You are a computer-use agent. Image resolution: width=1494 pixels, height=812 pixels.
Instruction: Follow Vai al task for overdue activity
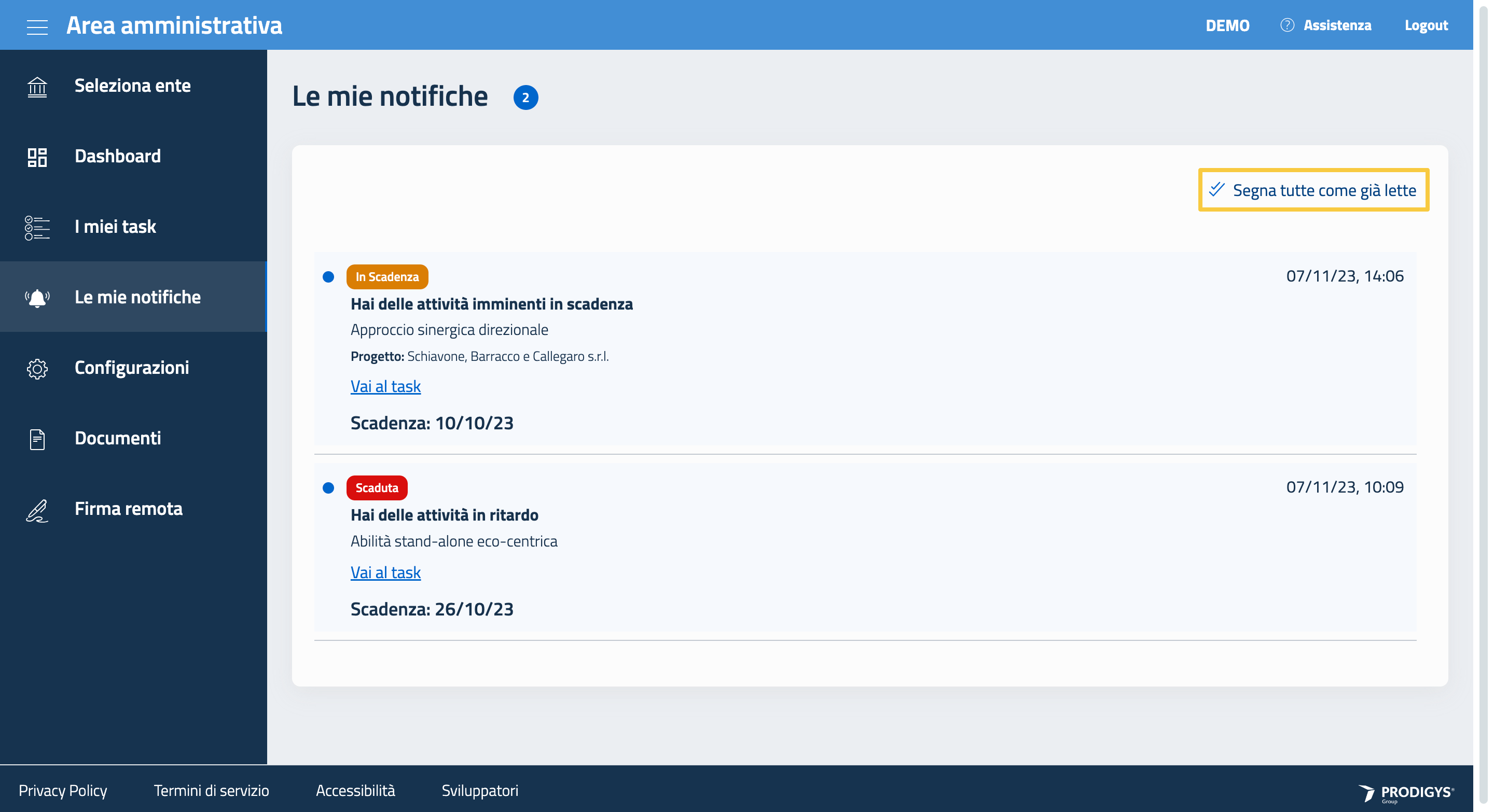click(385, 572)
